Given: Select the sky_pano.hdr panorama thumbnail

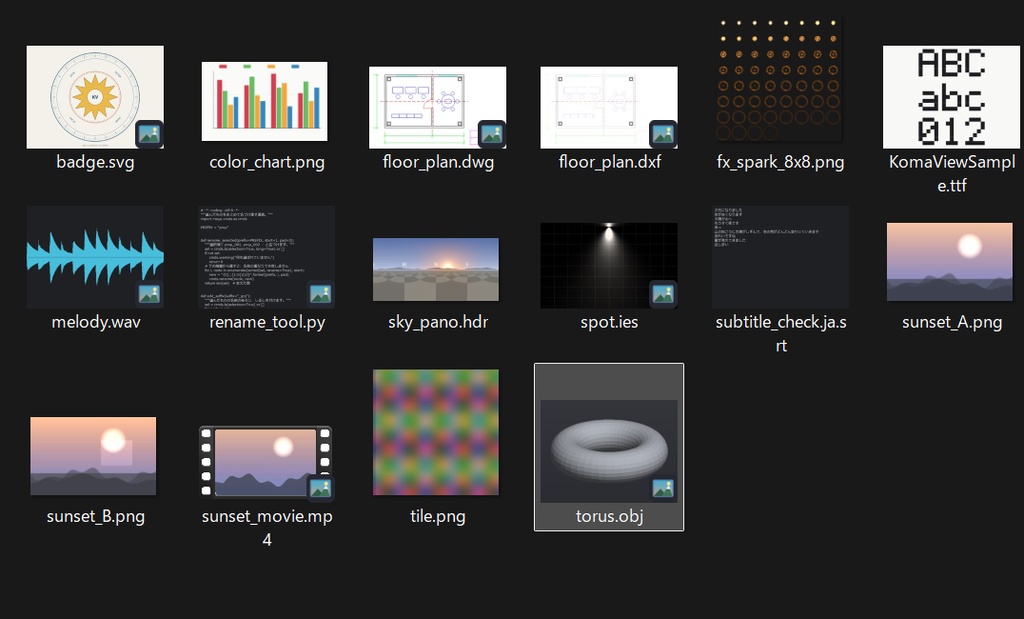Looking at the screenshot, I should click(436, 270).
